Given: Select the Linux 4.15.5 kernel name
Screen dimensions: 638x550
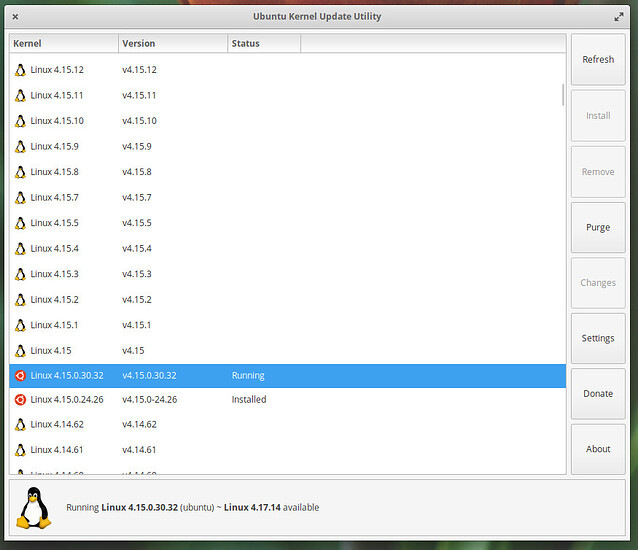Looking at the screenshot, I should click(x=55, y=223).
